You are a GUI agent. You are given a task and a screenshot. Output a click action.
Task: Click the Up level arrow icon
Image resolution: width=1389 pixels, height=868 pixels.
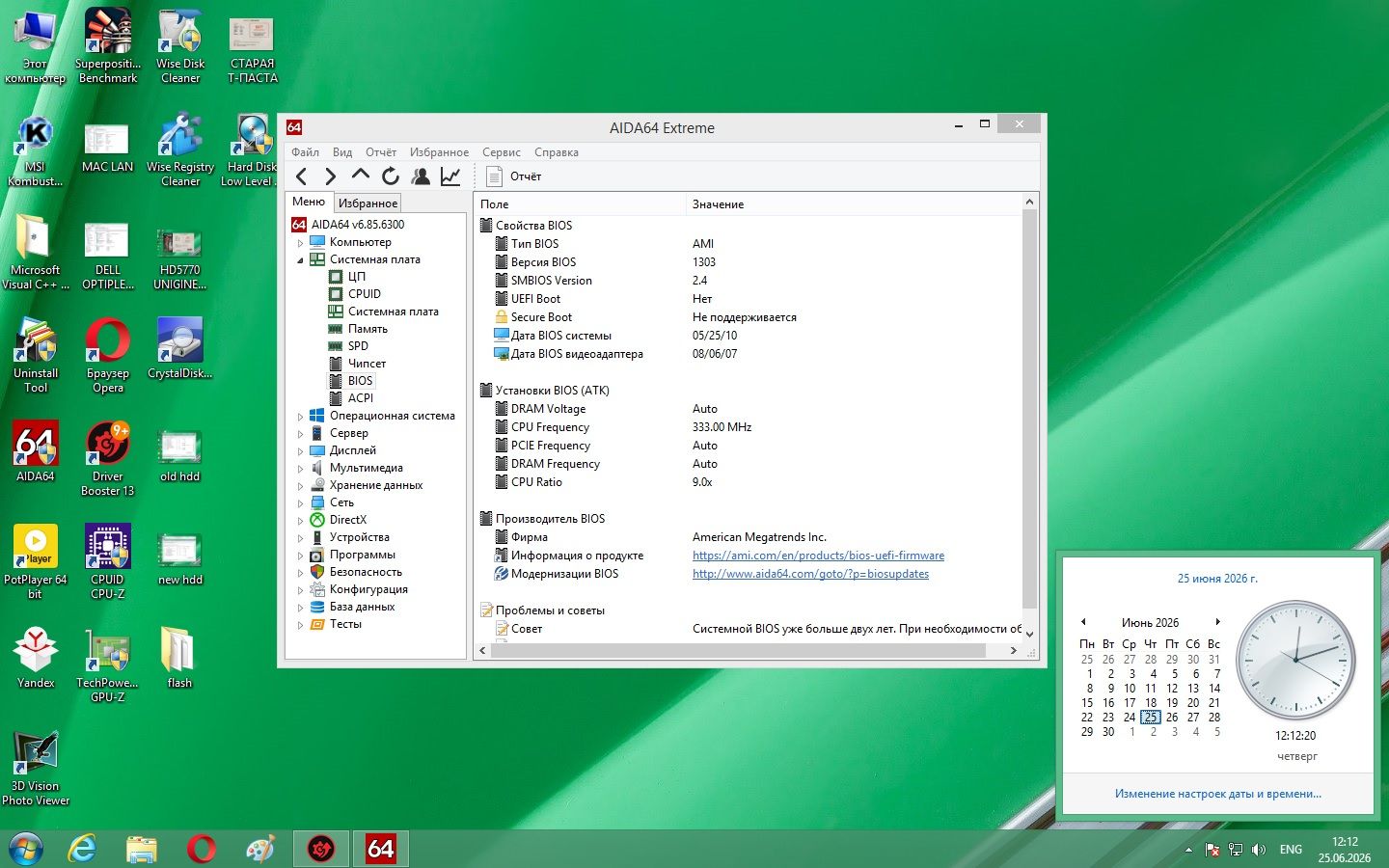point(360,176)
